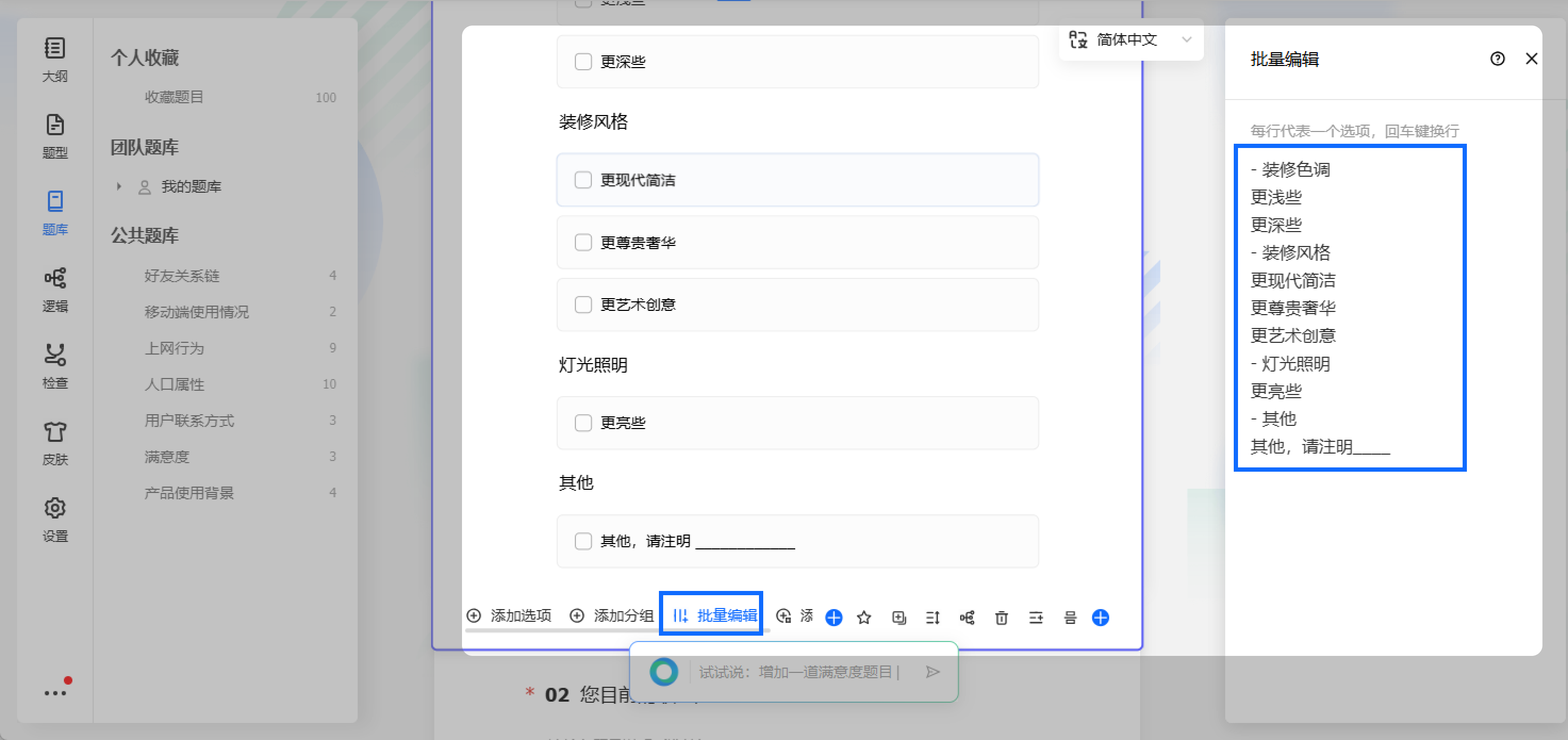Click the plus-circle icon beside truncated 添 label

coord(783,616)
